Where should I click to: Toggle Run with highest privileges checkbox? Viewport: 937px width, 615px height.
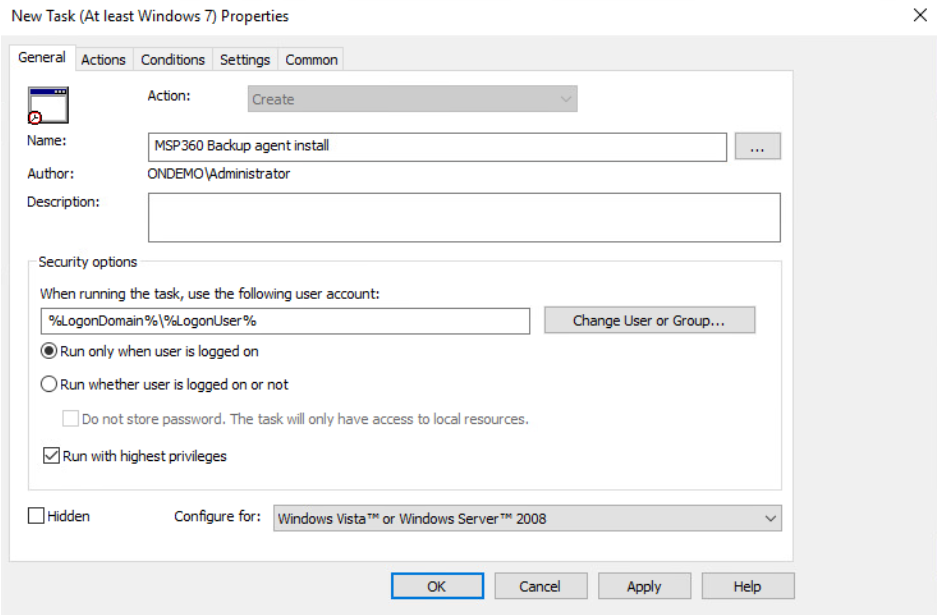coord(51,455)
